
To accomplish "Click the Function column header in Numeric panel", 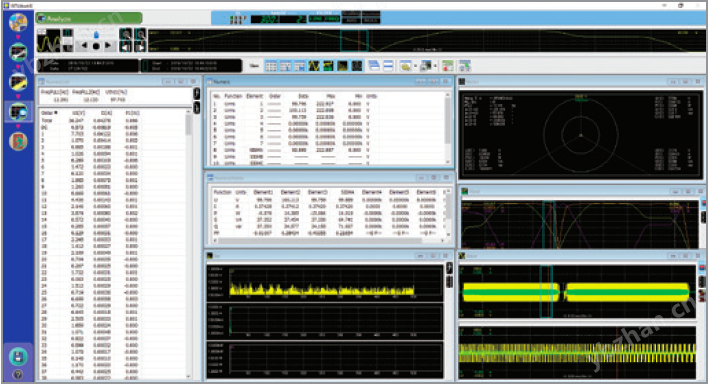I will [233, 96].
